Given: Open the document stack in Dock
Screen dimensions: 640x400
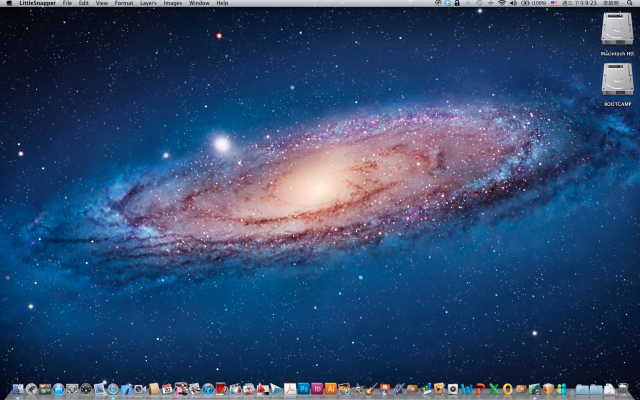Looking at the screenshot, I should [x=609, y=389].
